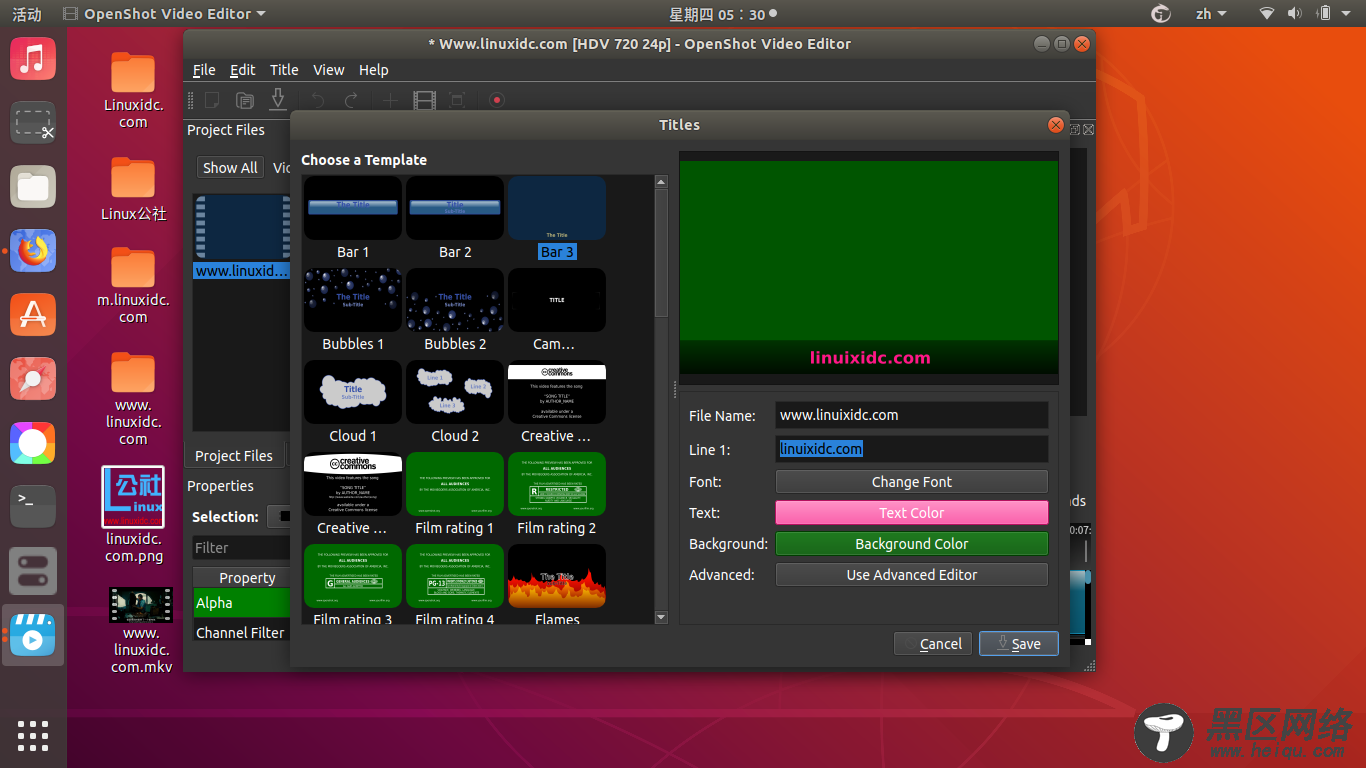Choose the Bar 3 template
Viewport: 1366px width, 768px height.
[557, 219]
